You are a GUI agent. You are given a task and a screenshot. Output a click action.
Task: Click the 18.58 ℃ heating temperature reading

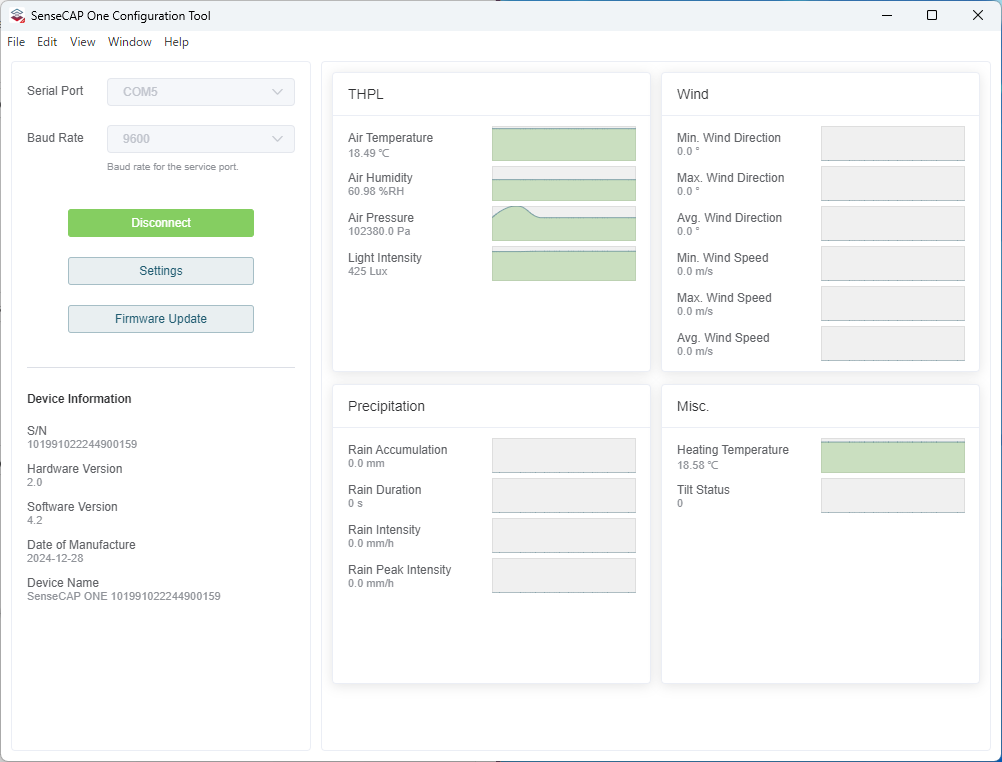click(x=697, y=465)
